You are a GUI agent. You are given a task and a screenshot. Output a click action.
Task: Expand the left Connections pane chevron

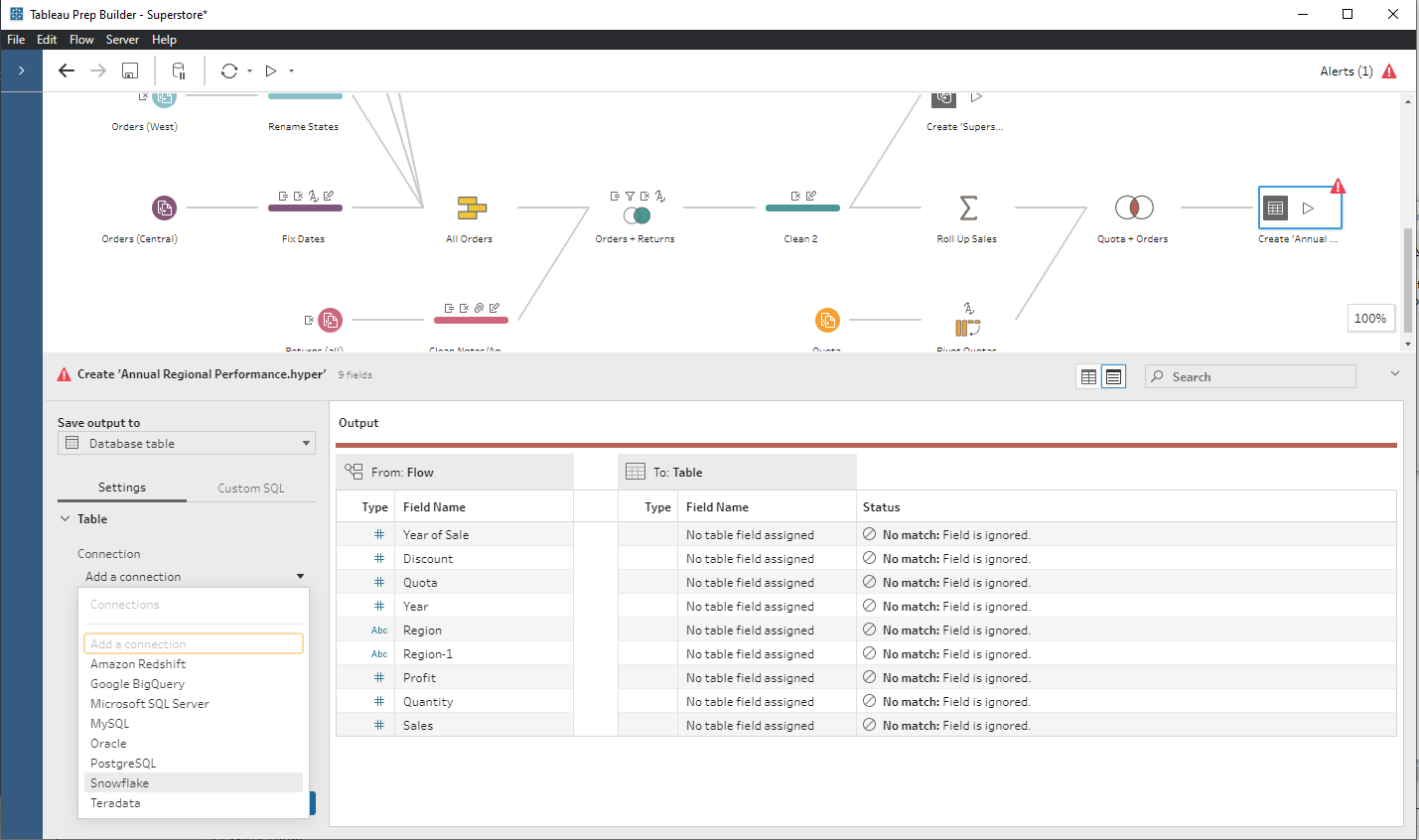click(21, 70)
